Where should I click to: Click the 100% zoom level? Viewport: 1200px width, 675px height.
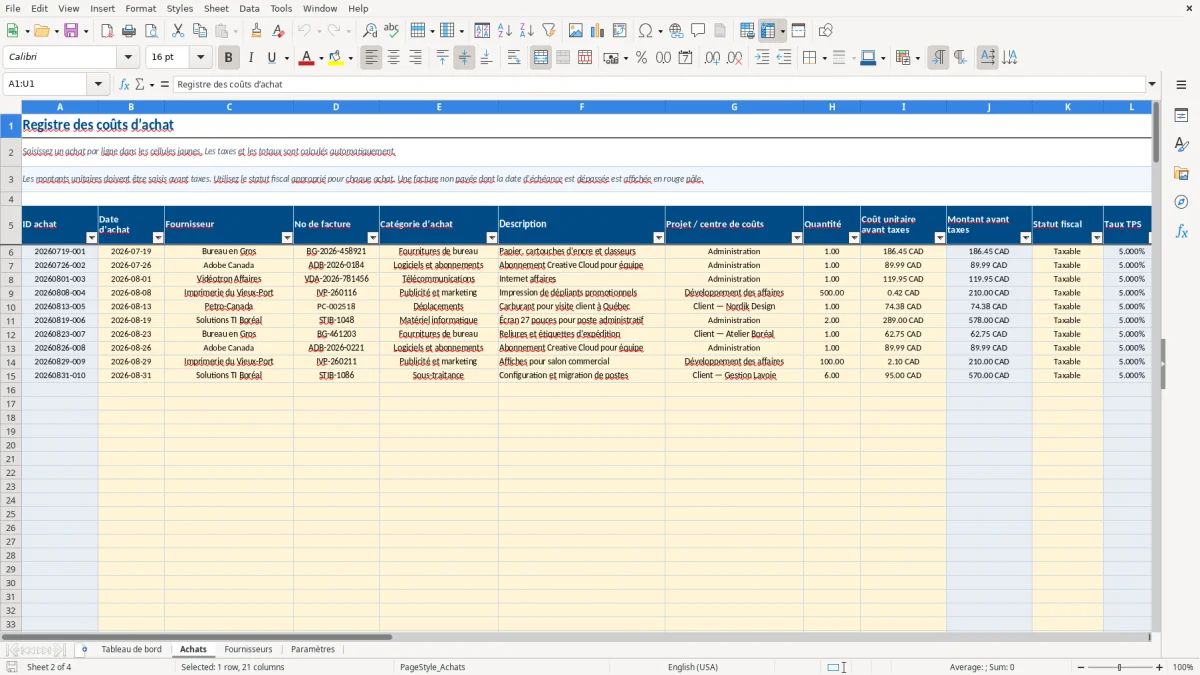pos(1183,667)
